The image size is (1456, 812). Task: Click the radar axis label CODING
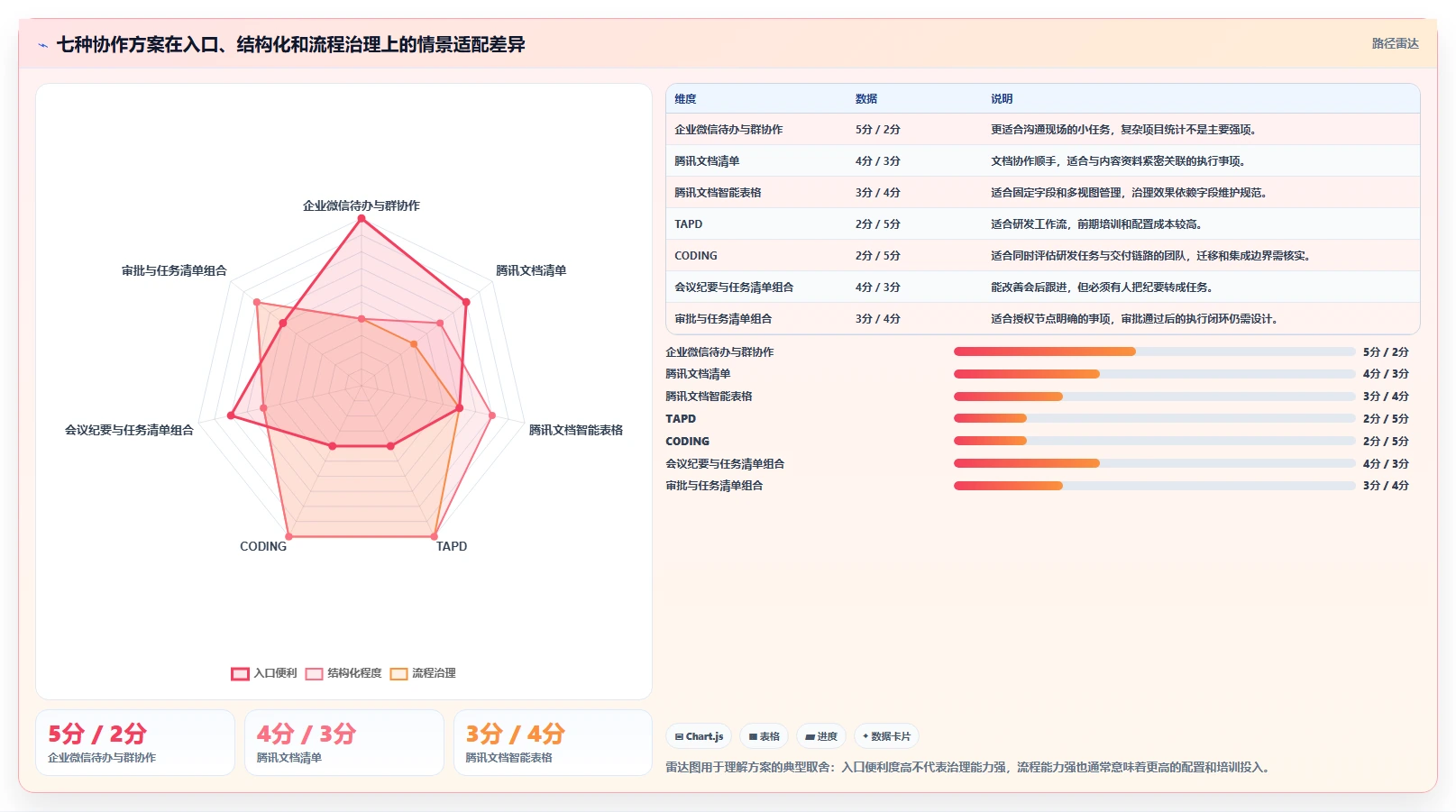point(263,546)
